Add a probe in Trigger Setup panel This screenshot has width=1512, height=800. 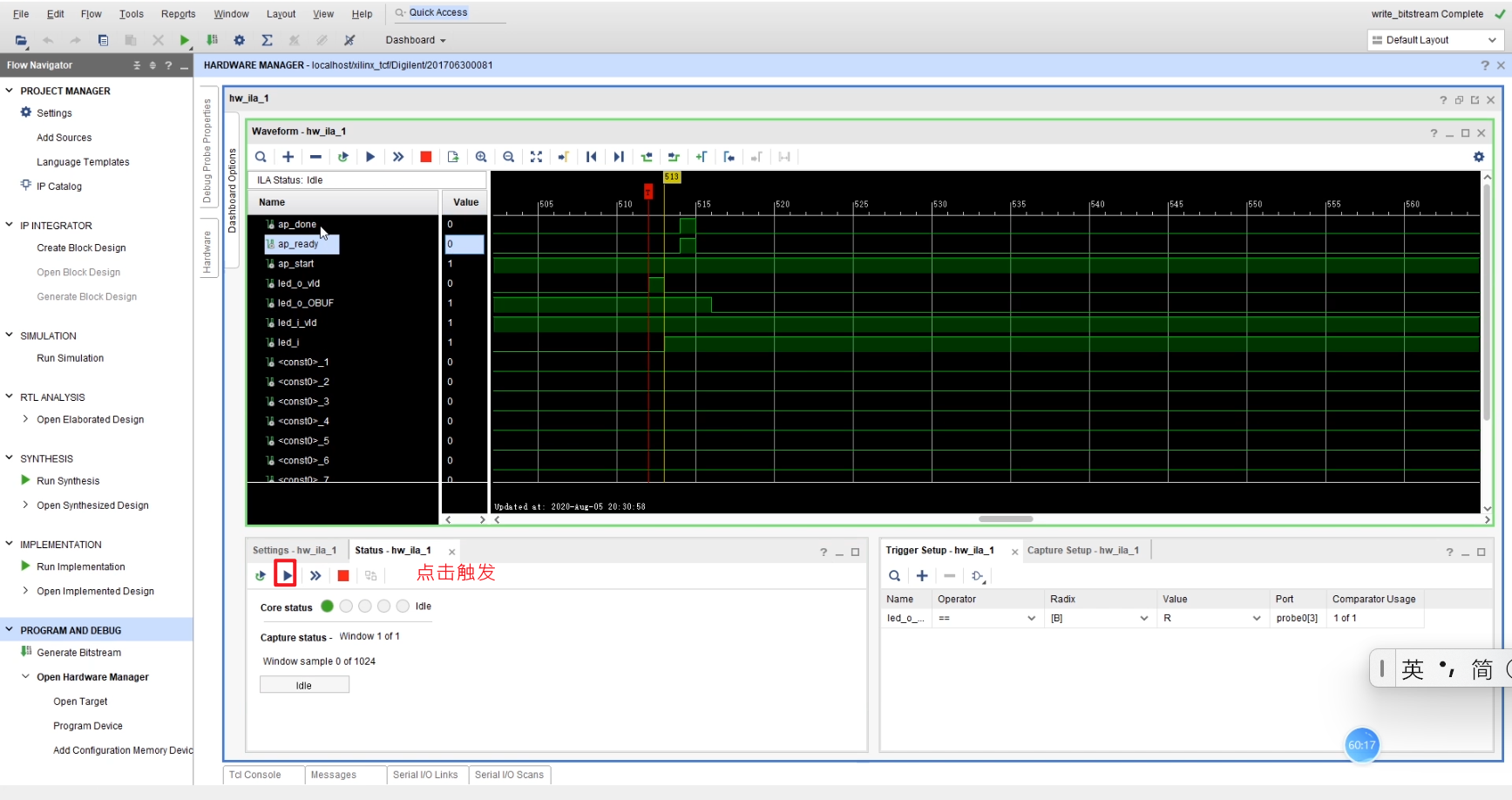pos(922,576)
